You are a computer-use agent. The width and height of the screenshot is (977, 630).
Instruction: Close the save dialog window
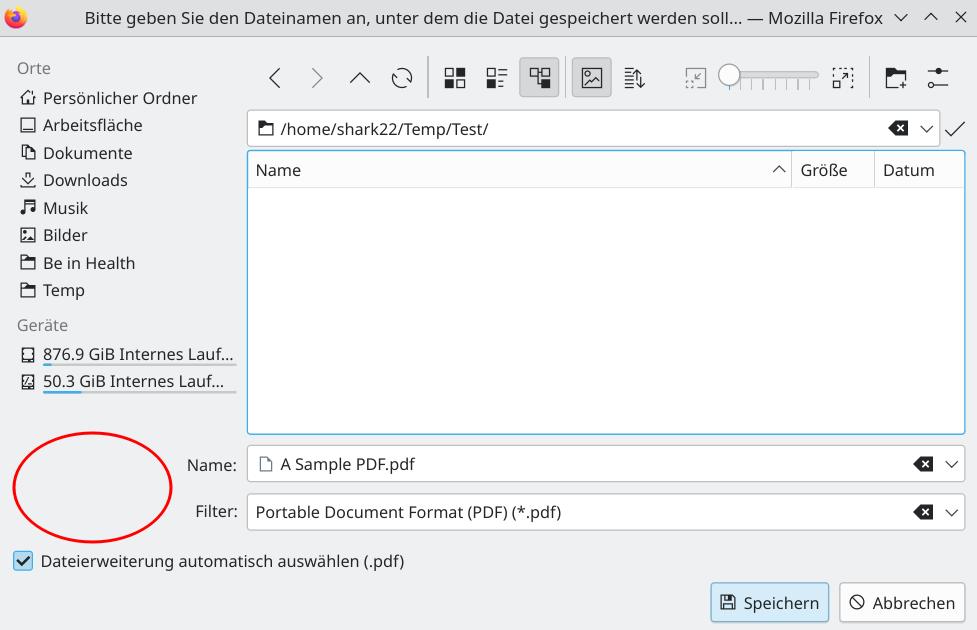click(x=960, y=17)
